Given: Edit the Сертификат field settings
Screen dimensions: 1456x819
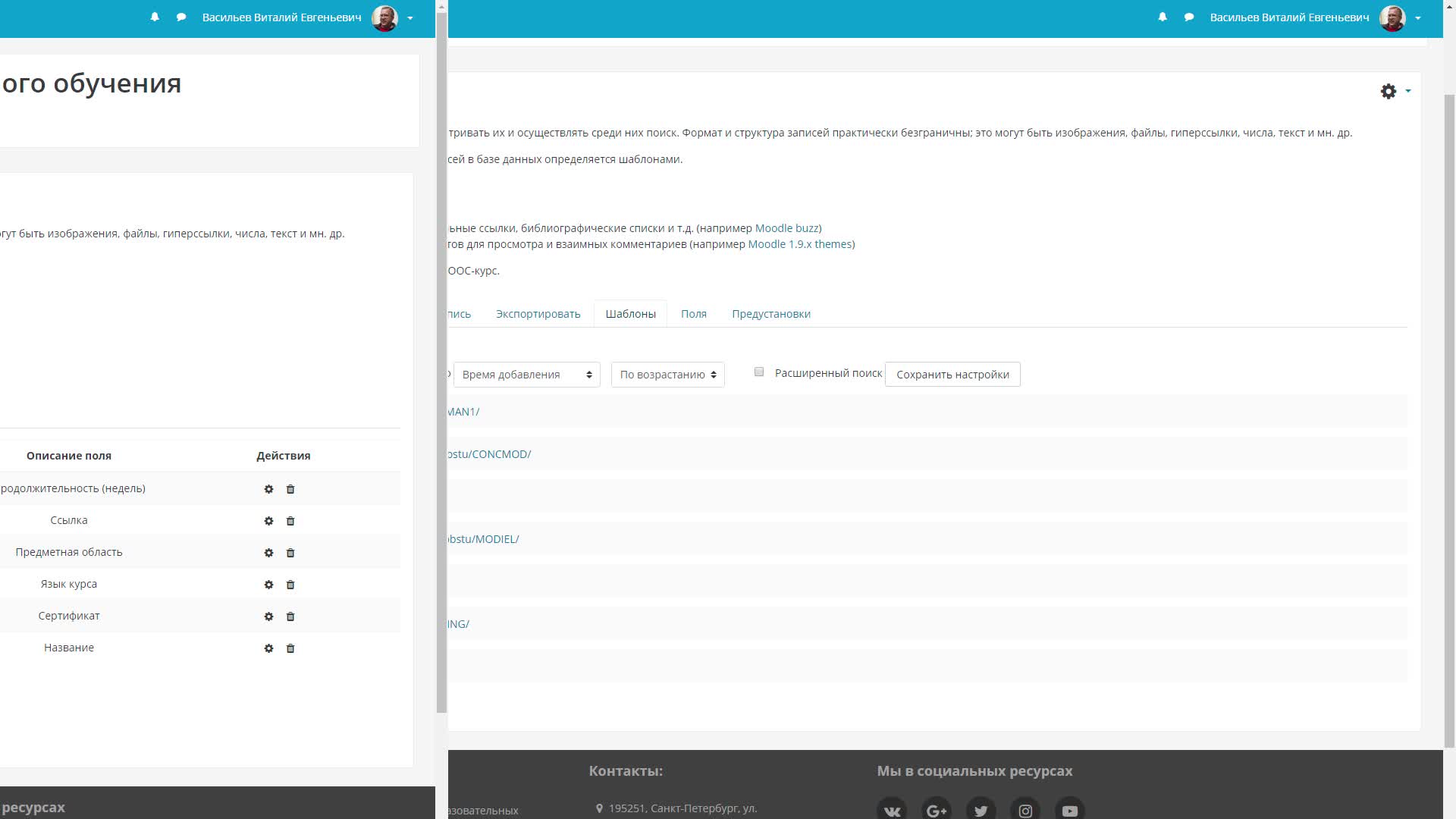Looking at the screenshot, I should pyautogui.click(x=268, y=617).
